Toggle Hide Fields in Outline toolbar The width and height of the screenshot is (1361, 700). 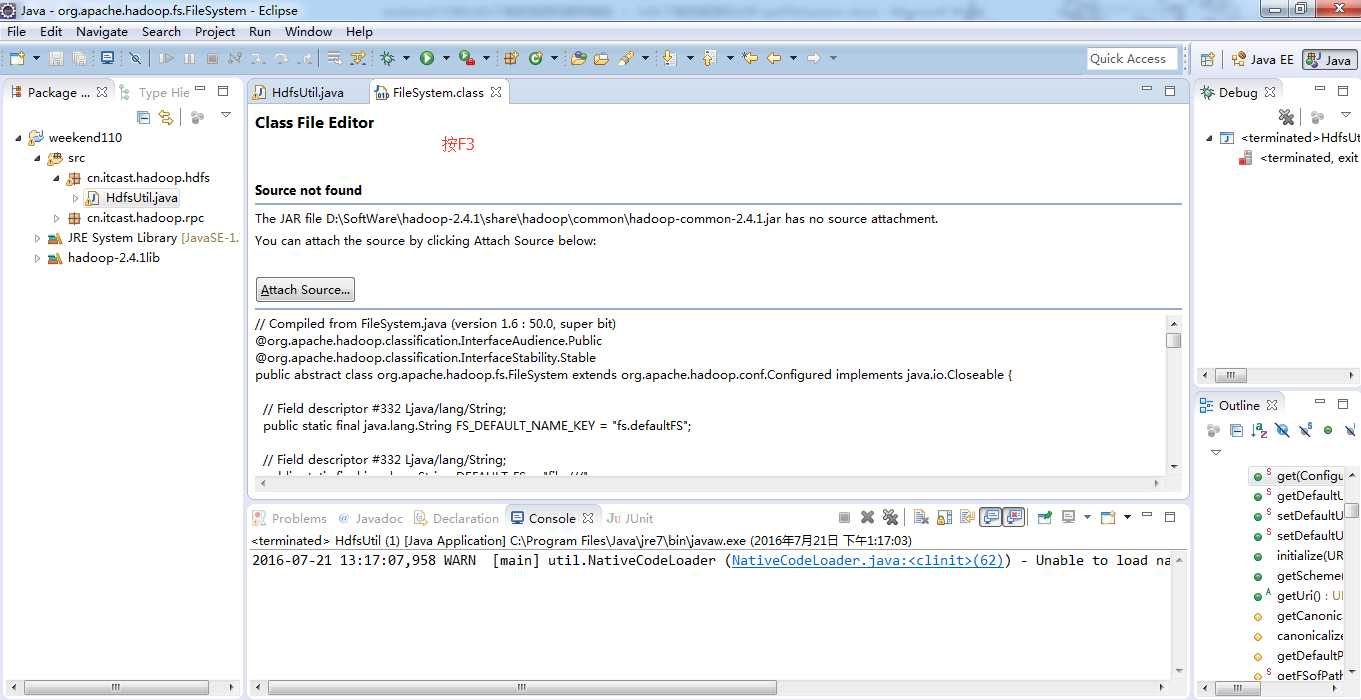[1282, 430]
